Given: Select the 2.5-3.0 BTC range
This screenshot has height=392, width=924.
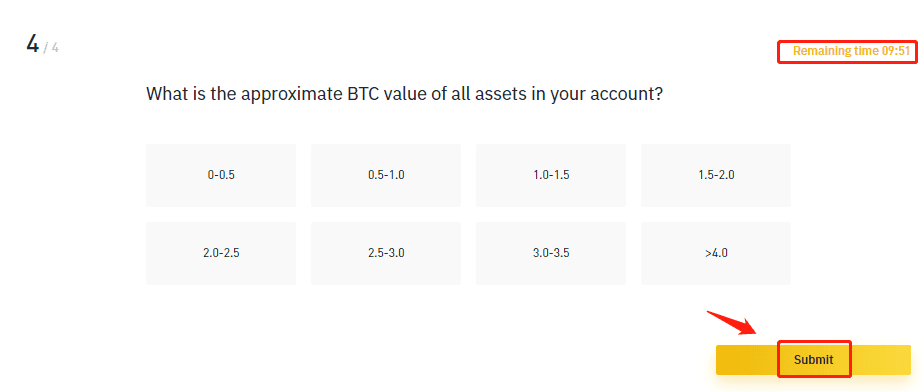Looking at the screenshot, I should 386,253.
